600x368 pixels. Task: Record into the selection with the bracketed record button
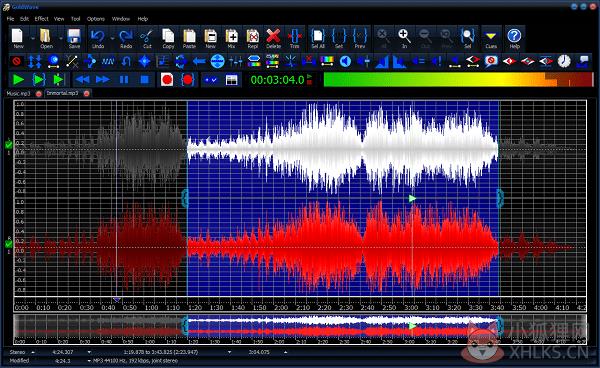tap(188, 80)
